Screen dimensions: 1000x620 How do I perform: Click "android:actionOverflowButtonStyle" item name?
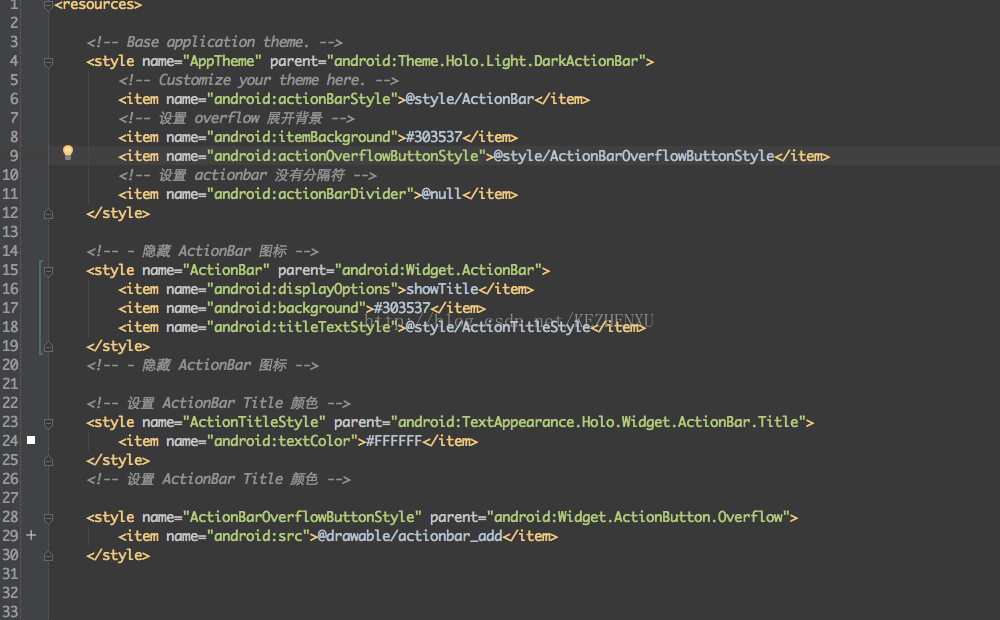(346, 156)
